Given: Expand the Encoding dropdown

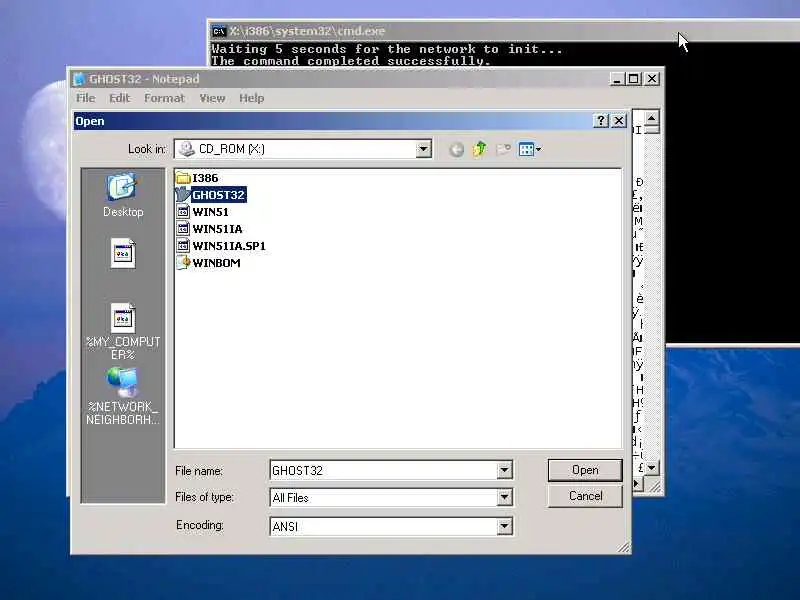Looking at the screenshot, I should (504, 526).
